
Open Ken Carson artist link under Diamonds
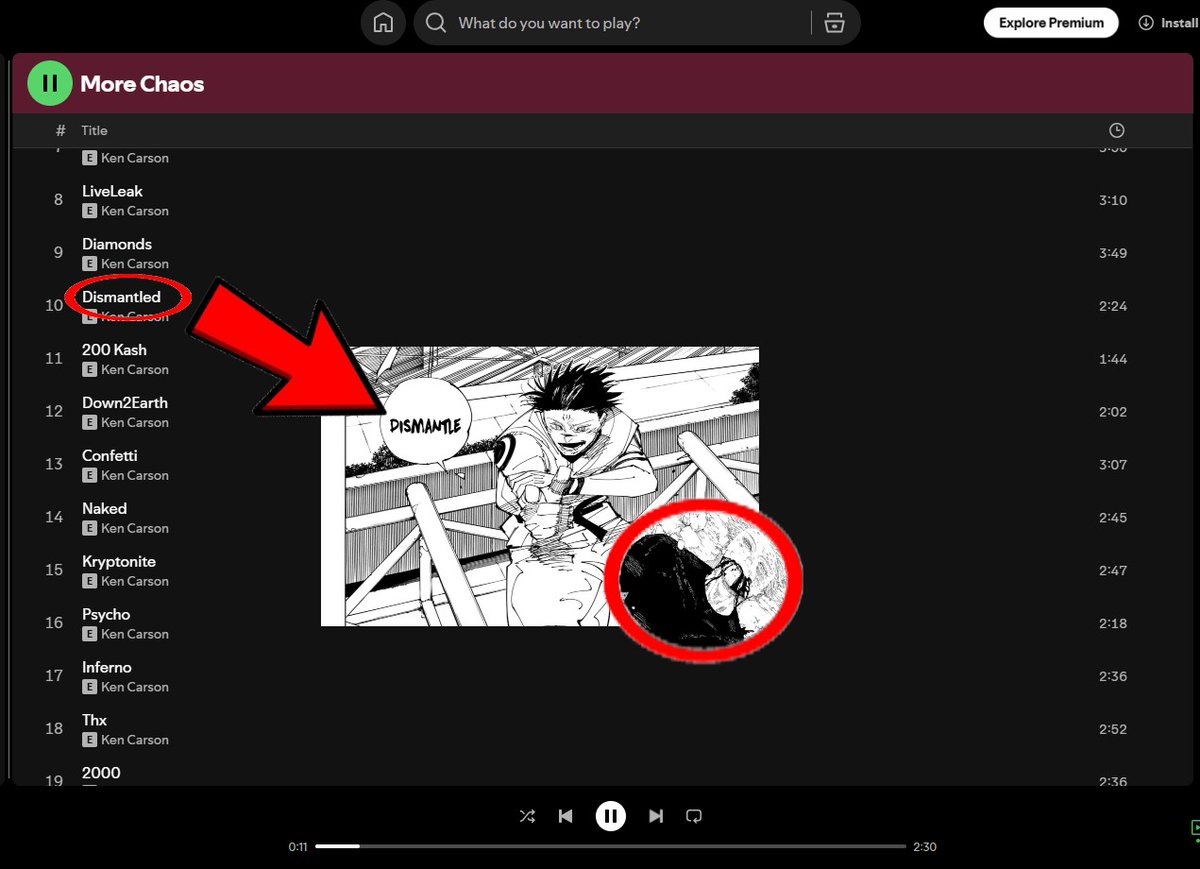pos(135,264)
